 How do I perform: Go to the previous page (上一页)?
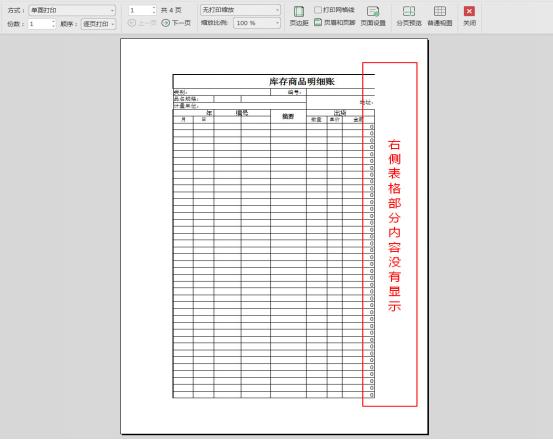[x=142, y=23]
